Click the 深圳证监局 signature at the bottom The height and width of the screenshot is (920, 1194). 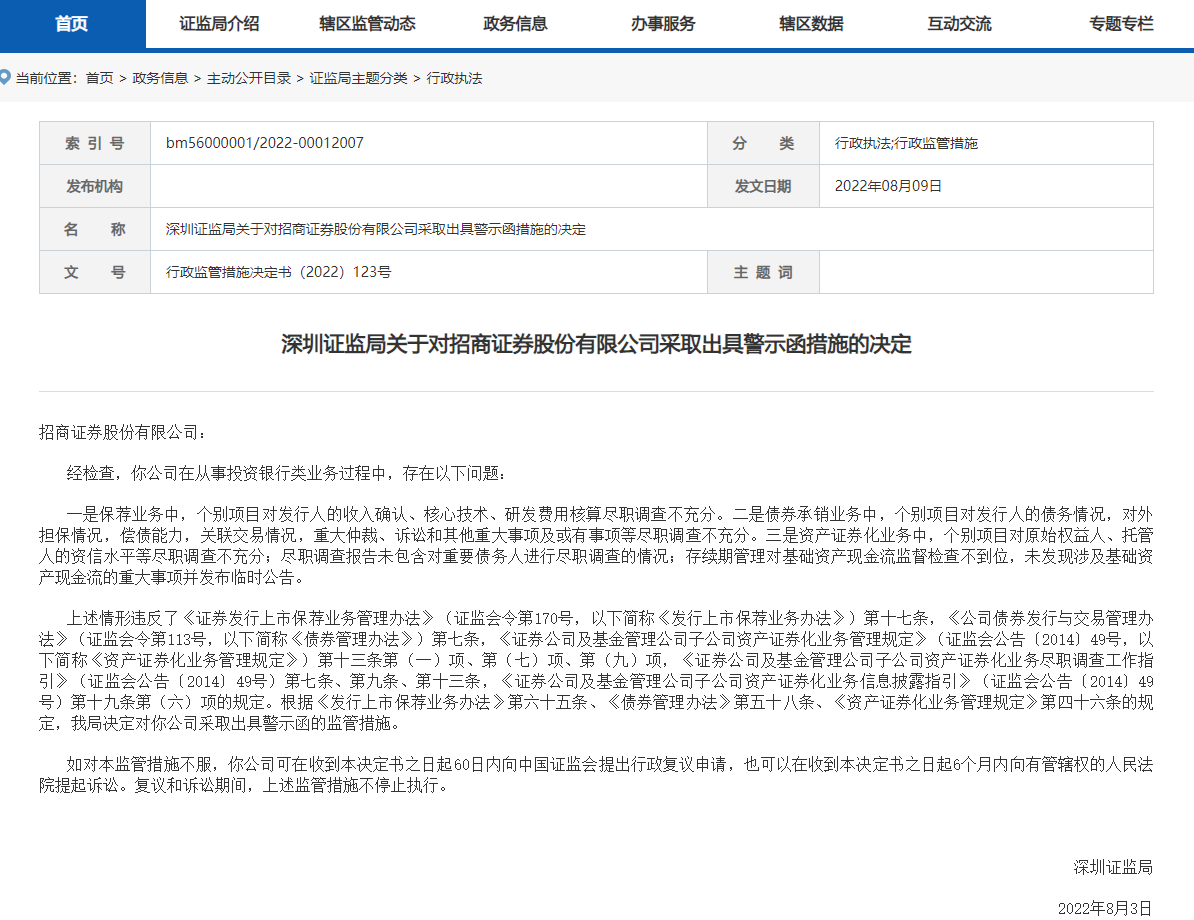pyautogui.click(x=1113, y=866)
